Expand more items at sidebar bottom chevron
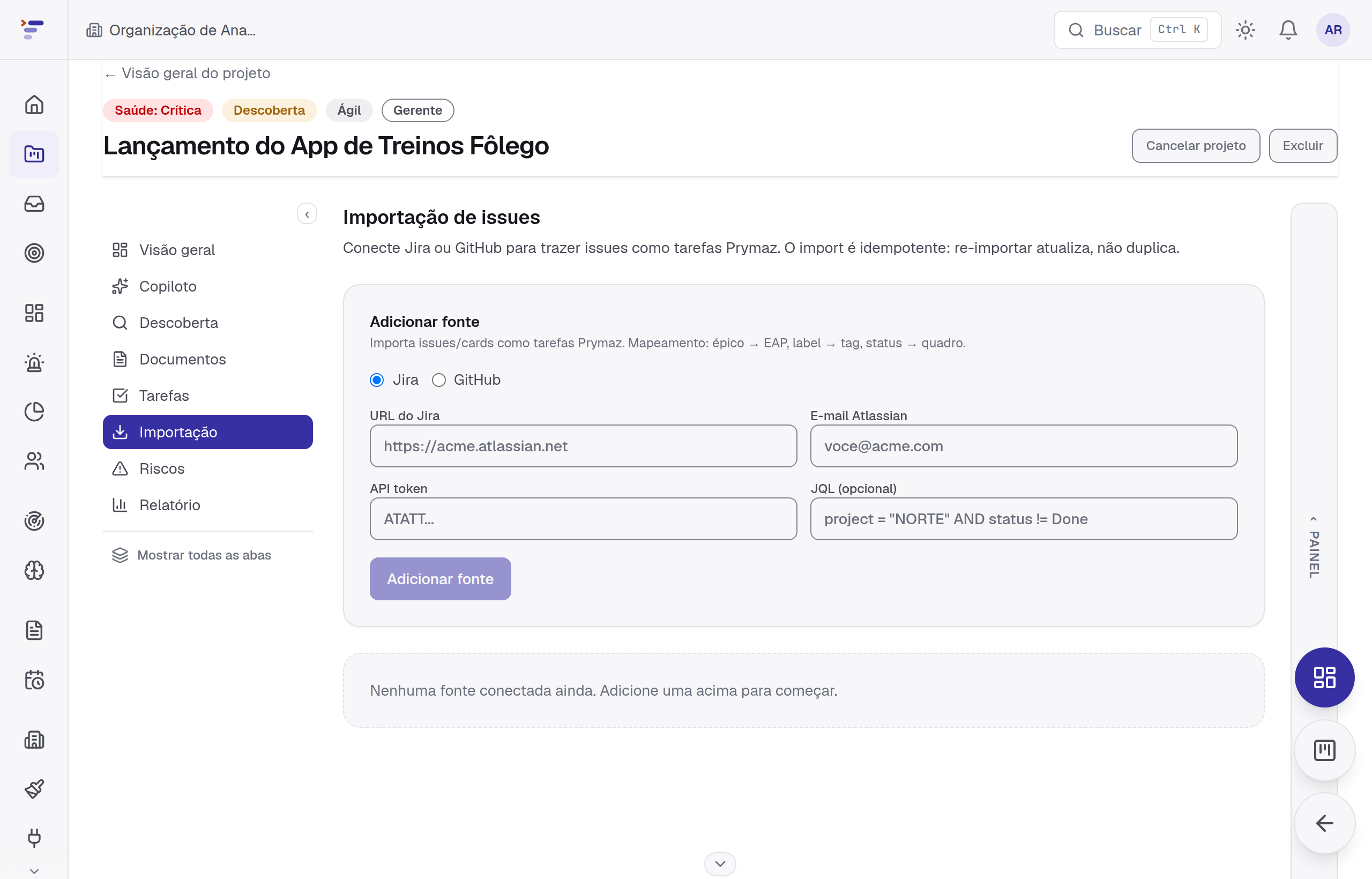Screen dimensions: 1372x879 pyautogui.click(x=34, y=871)
